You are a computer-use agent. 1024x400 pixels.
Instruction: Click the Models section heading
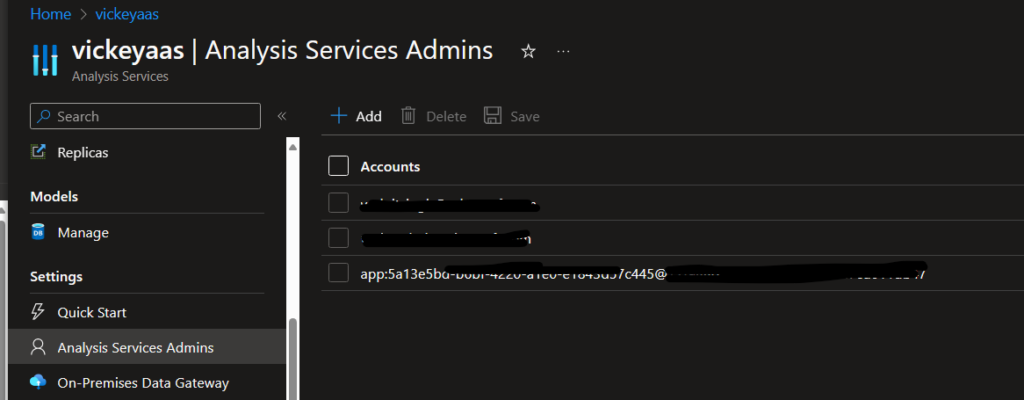pyautogui.click(x=54, y=196)
